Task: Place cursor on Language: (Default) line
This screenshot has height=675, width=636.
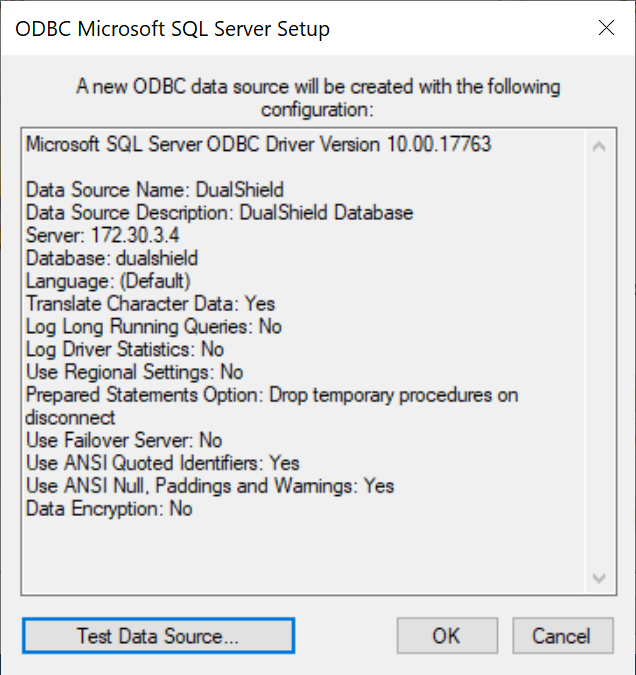Action: tap(108, 281)
